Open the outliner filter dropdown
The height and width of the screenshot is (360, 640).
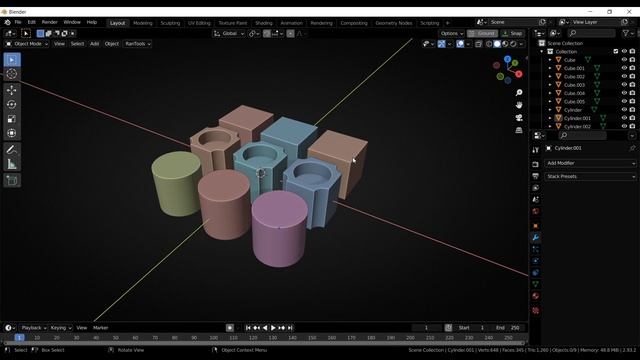[x=628, y=33]
